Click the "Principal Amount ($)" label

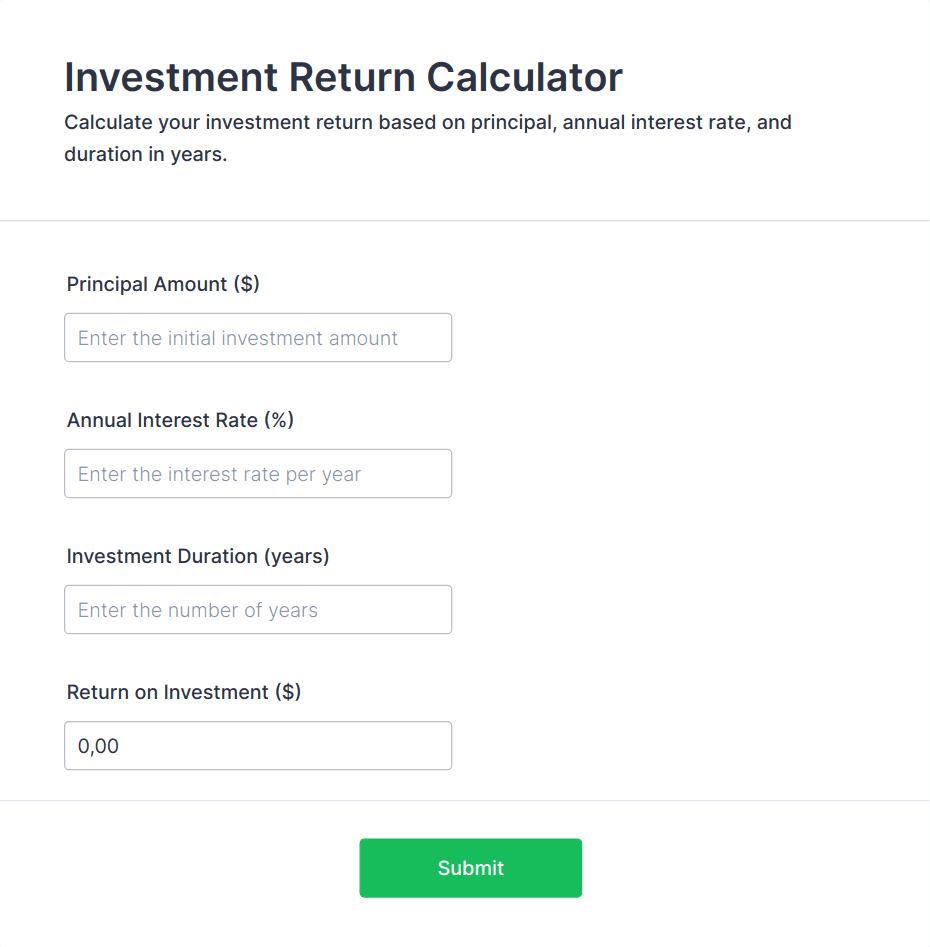[x=163, y=284]
